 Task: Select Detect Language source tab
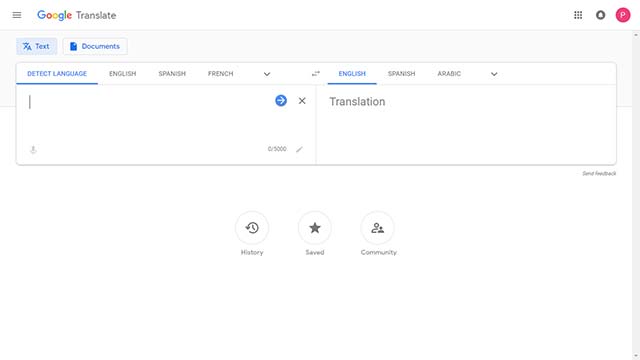click(57, 74)
